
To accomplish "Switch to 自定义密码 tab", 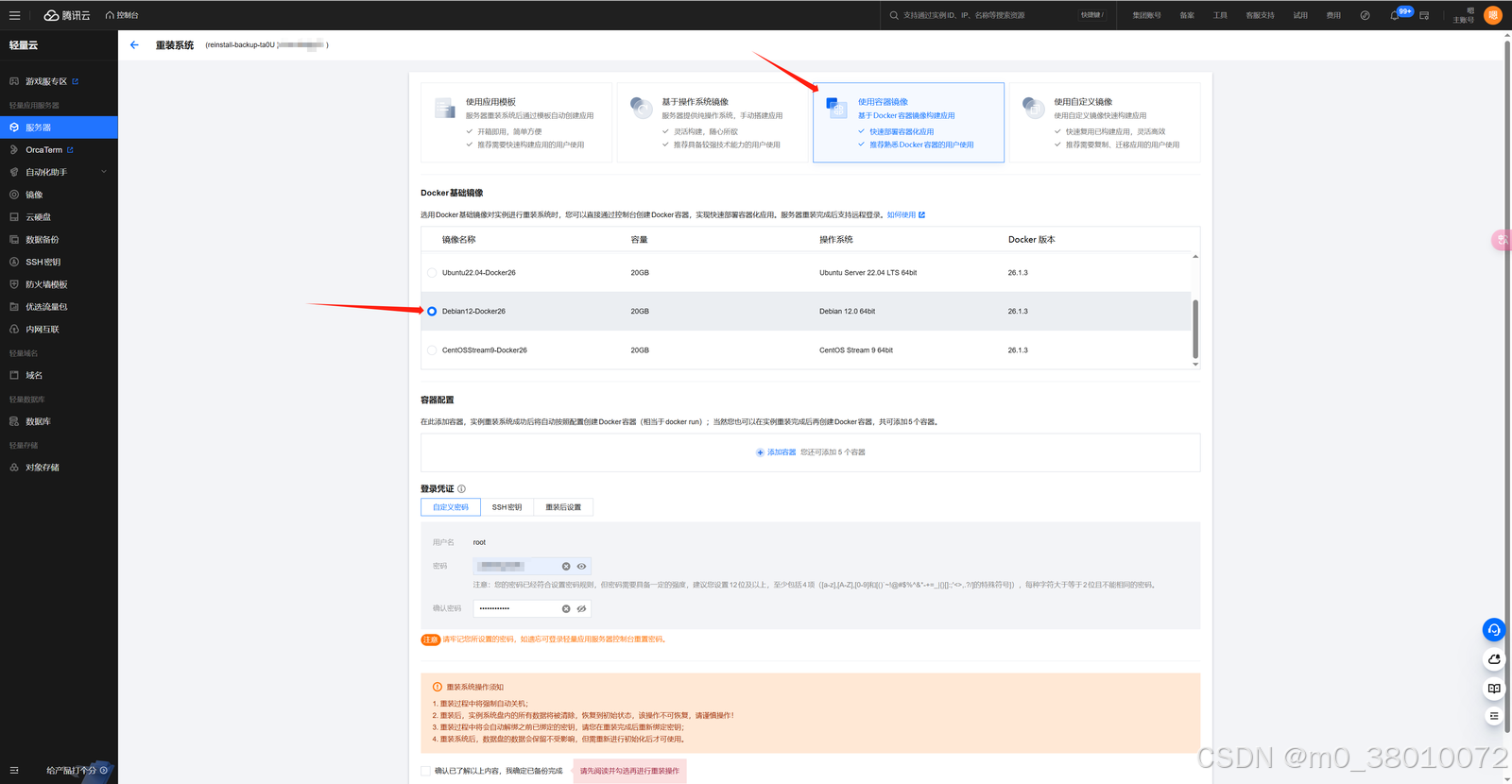I will pos(451,507).
